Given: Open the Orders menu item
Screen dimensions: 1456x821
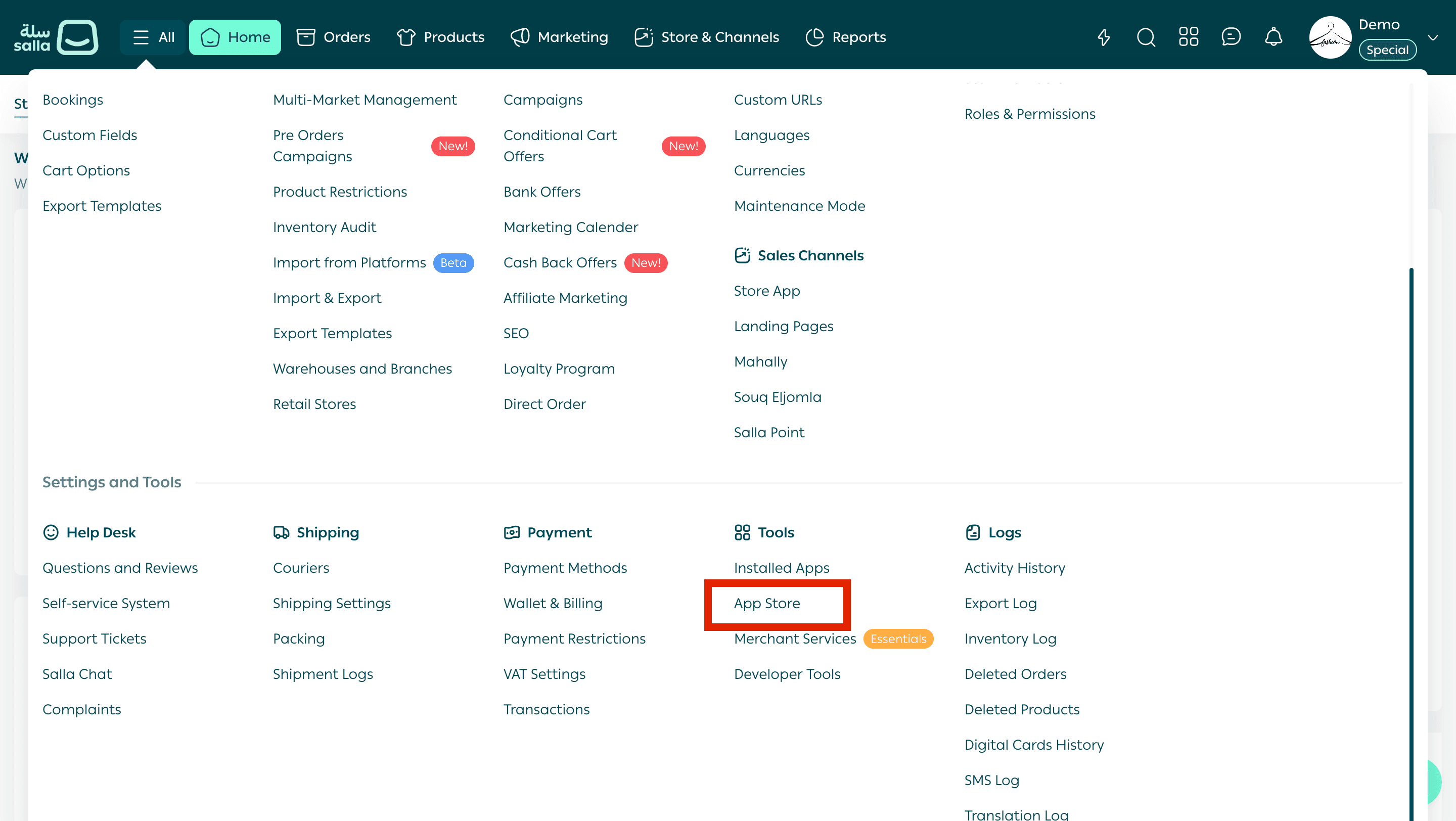Looking at the screenshot, I should click(x=334, y=37).
